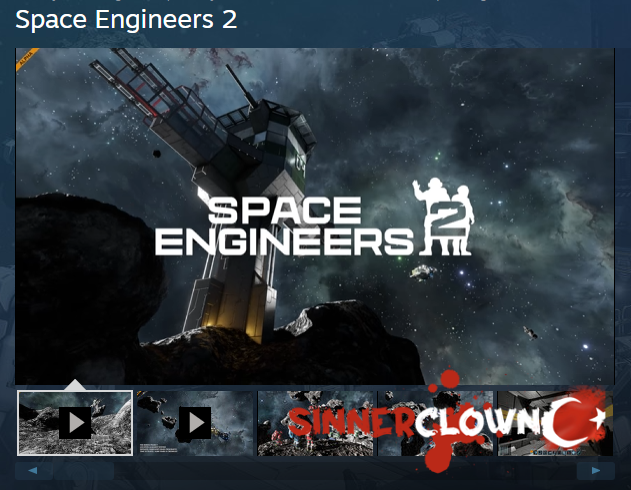This screenshot has width=631, height=490.
Task: Open the interior hangar screenshot thumbnail
Action: tap(555, 423)
